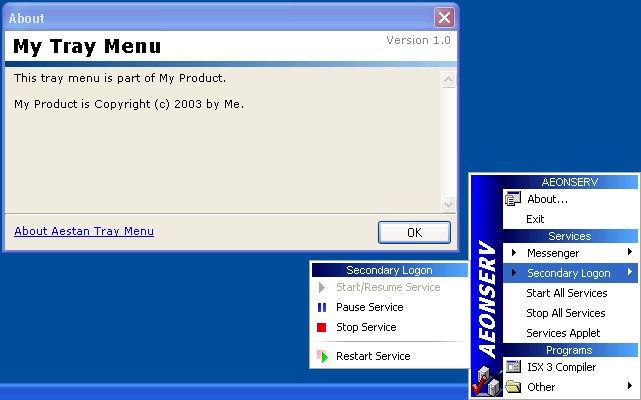Click the Secondary Logon submenu title
Screen dimensions: 641x400
[x=390, y=270]
